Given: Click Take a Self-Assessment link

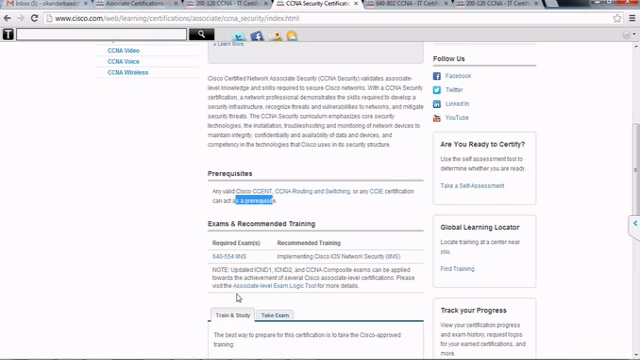Looking at the screenshot, I should point(472,186).
